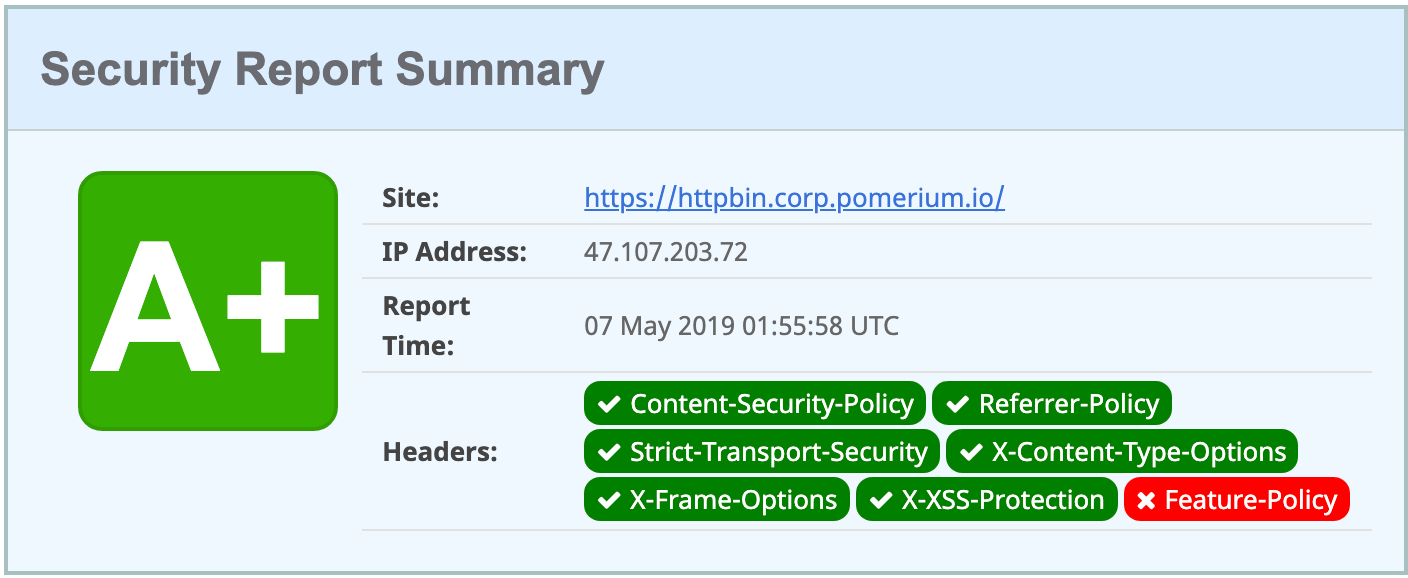Screen dimensions: 1408x578
Task: Toggle the X-XSS-Protection header badge
Action: click(x=986, y=499)
